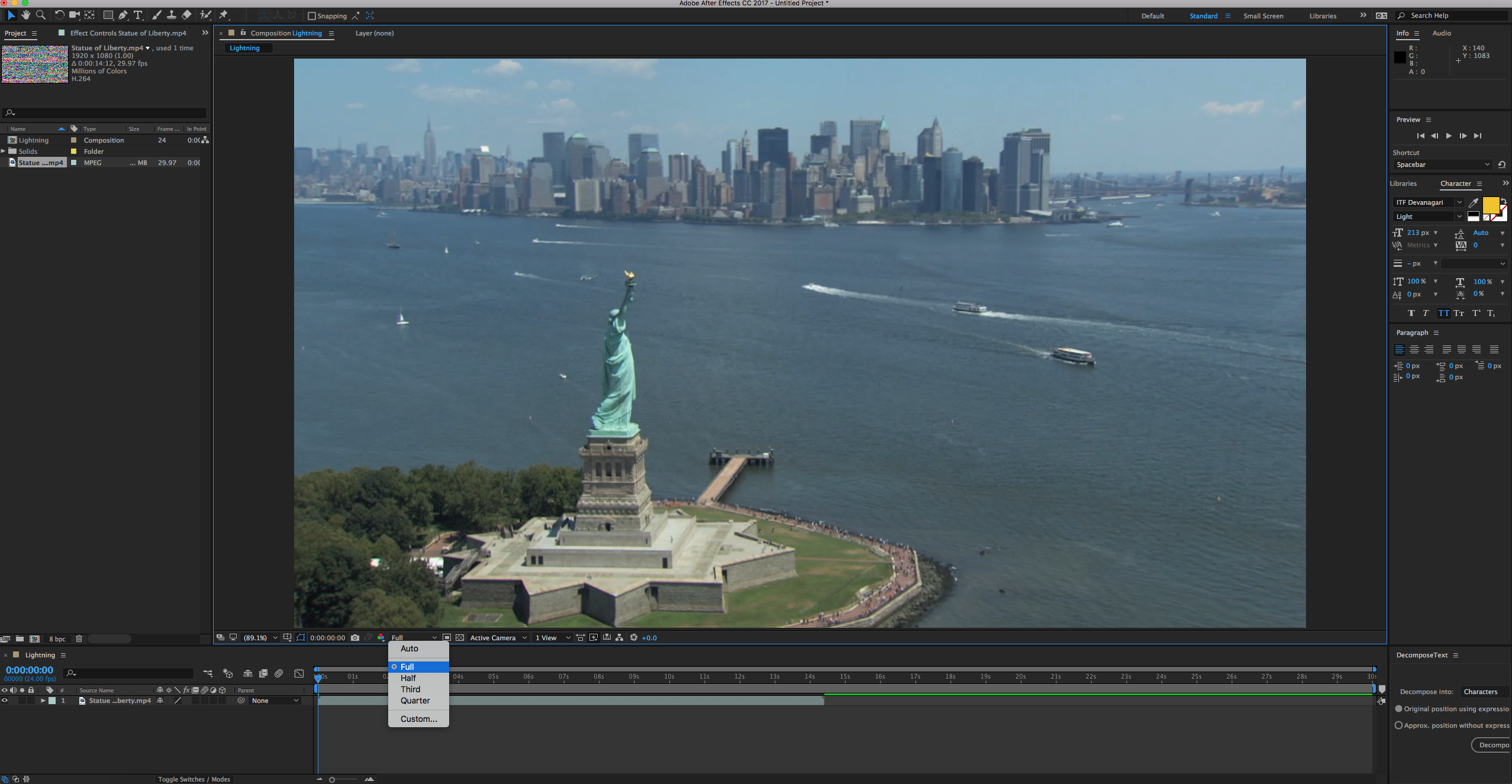
Task: Select the Rectangle shape tool
Action: tap(108, 15)
